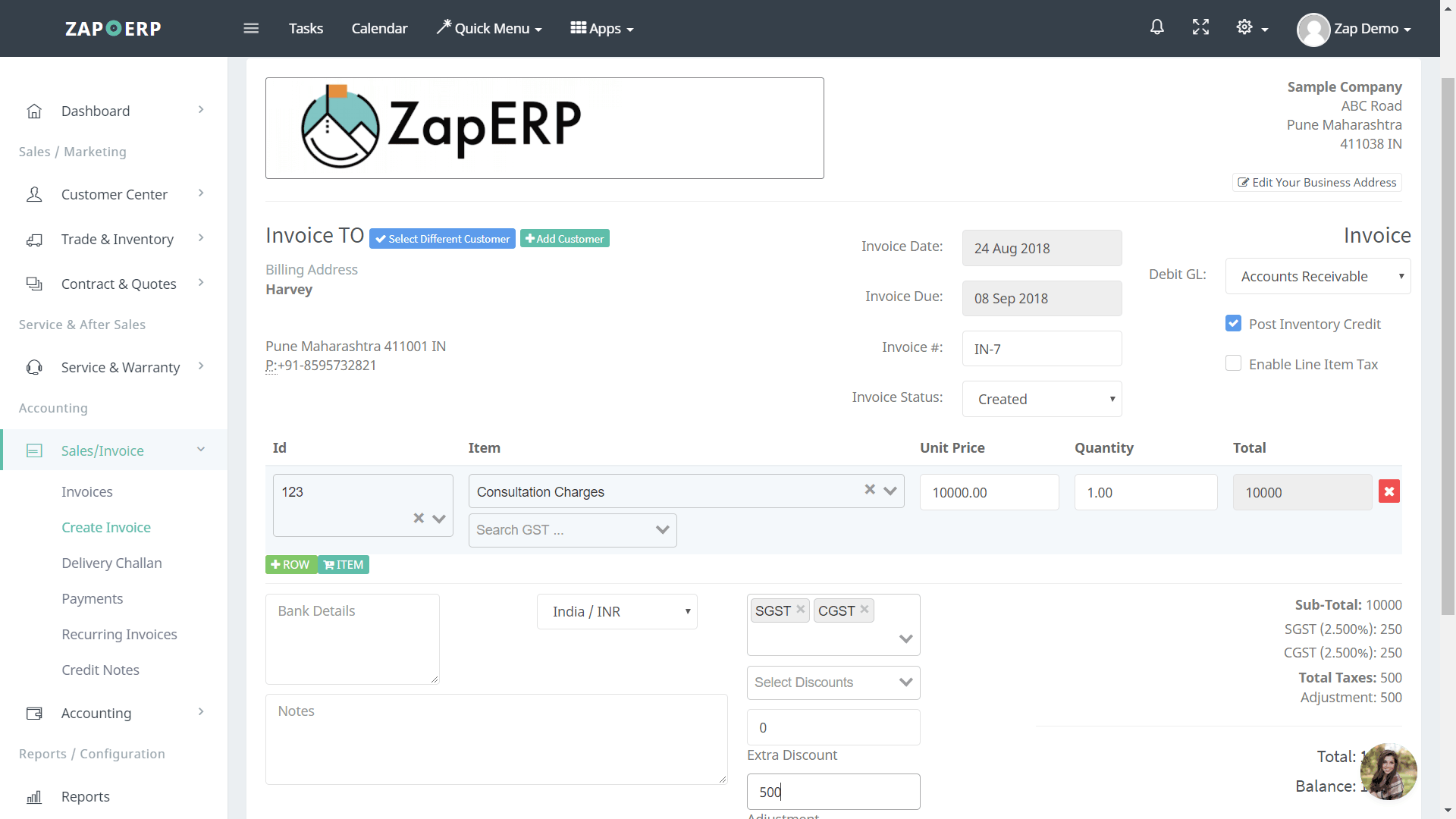This screenshot has width=1456, height=819.
Task: Toggle fullscreen with the expand icon
Action: click(x=1201, y=27)
